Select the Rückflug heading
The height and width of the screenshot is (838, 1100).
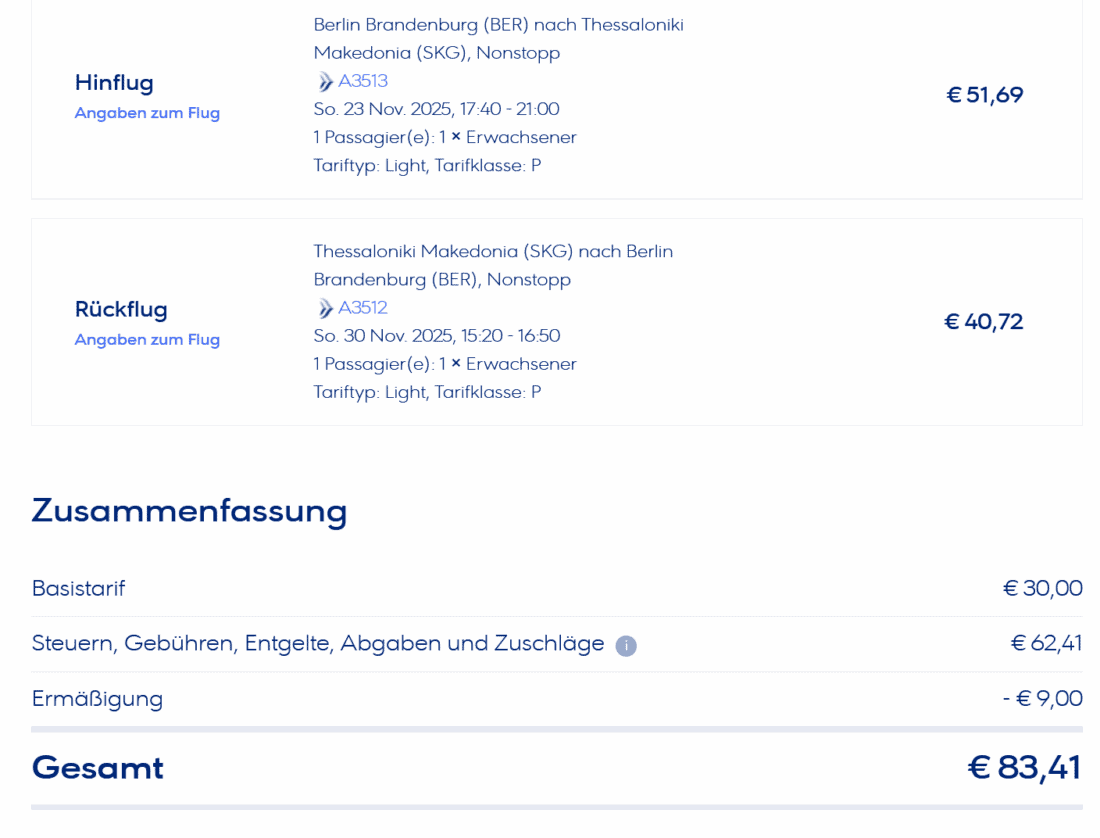[x=121, y=309]
